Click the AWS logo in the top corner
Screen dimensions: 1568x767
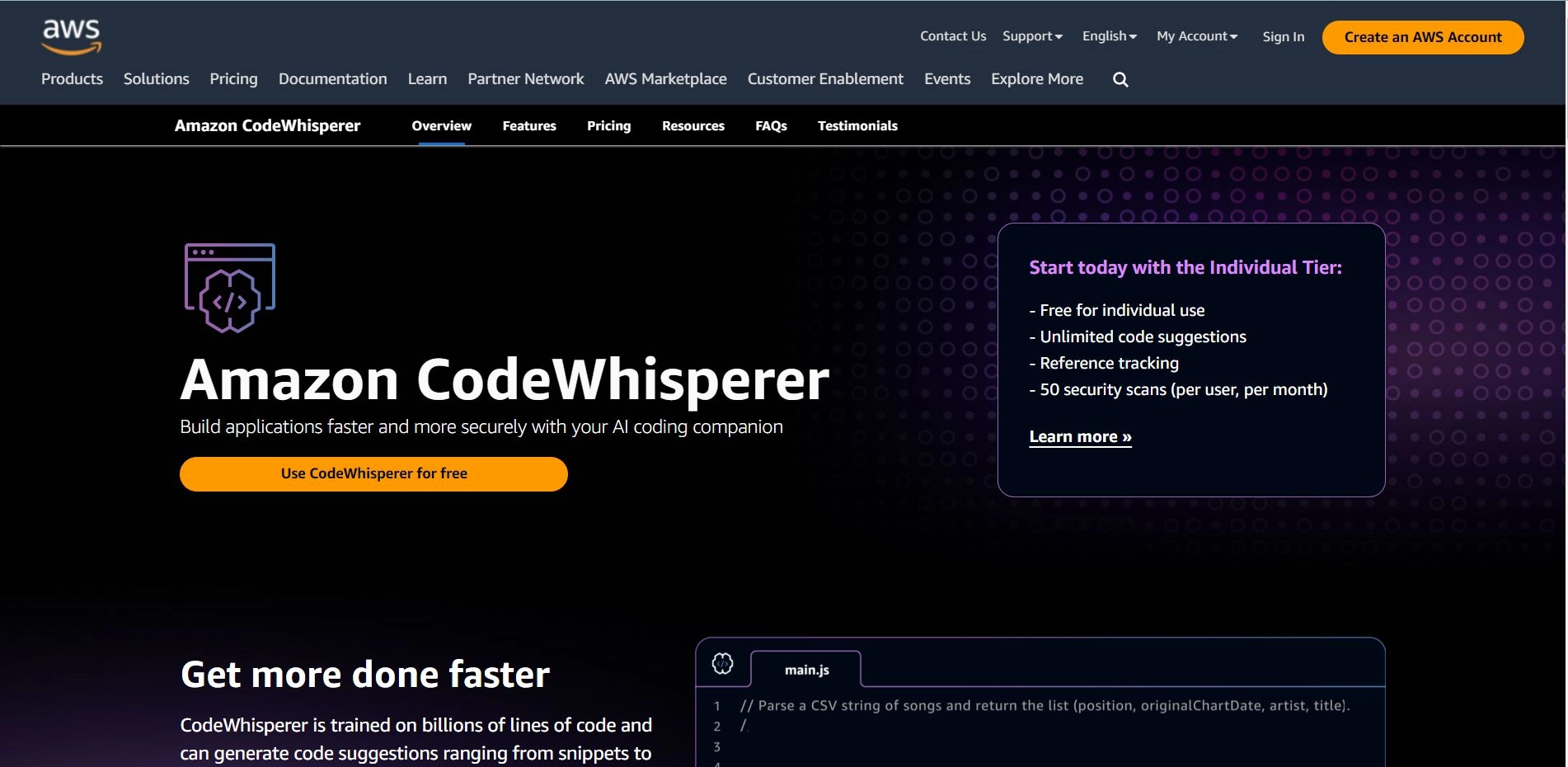71,35
